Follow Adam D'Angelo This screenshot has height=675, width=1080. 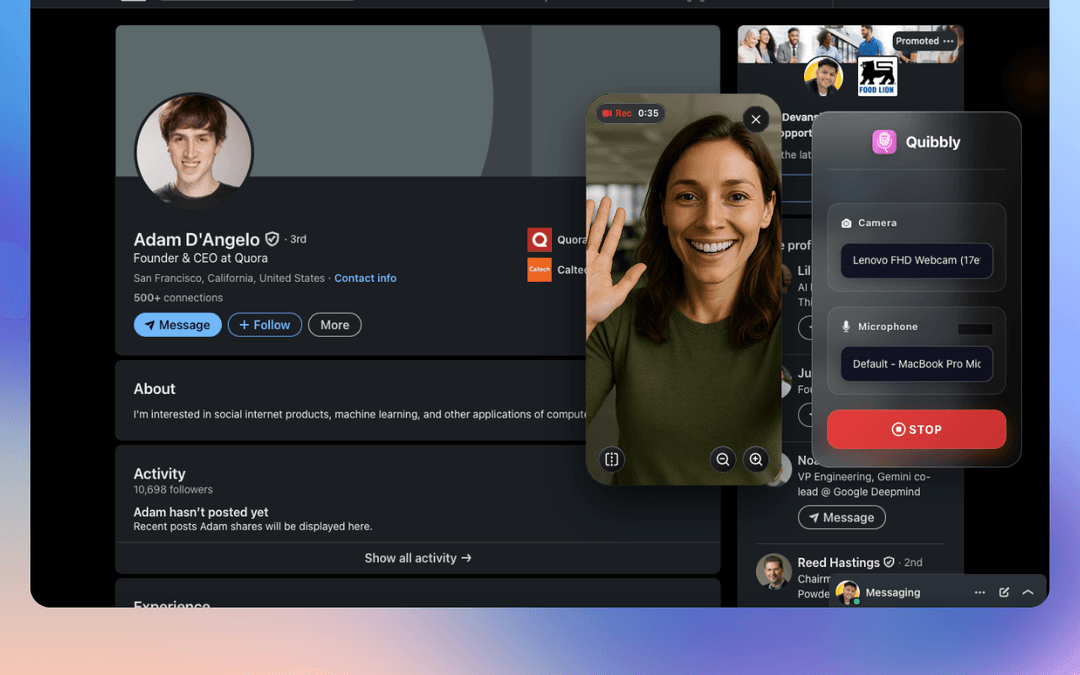click(x=264, y=325)
